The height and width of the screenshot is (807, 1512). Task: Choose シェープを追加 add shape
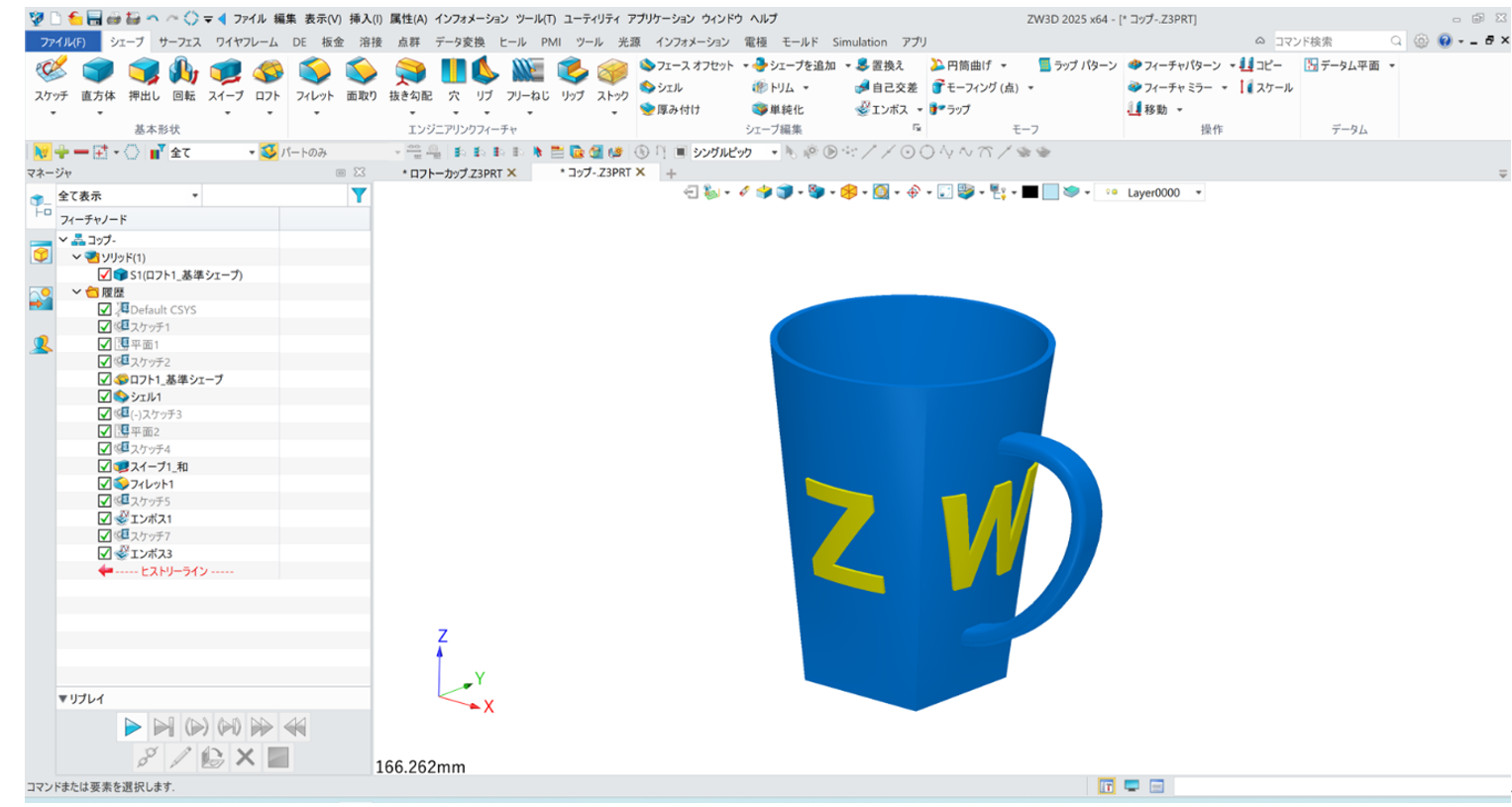(x=795, y=65)
